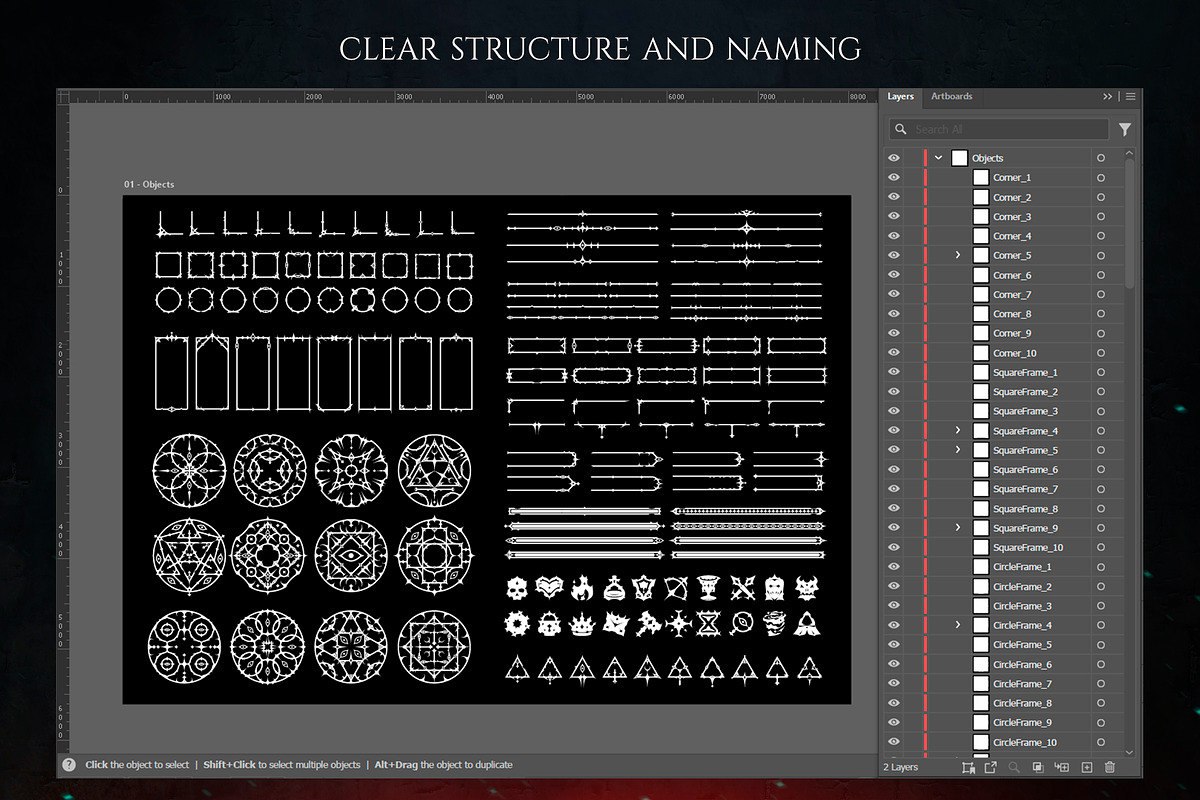This screenshot has height=800, width=1200.
Task: Toggle visibility of CircleFrame_4
Action: click(894, 625)
